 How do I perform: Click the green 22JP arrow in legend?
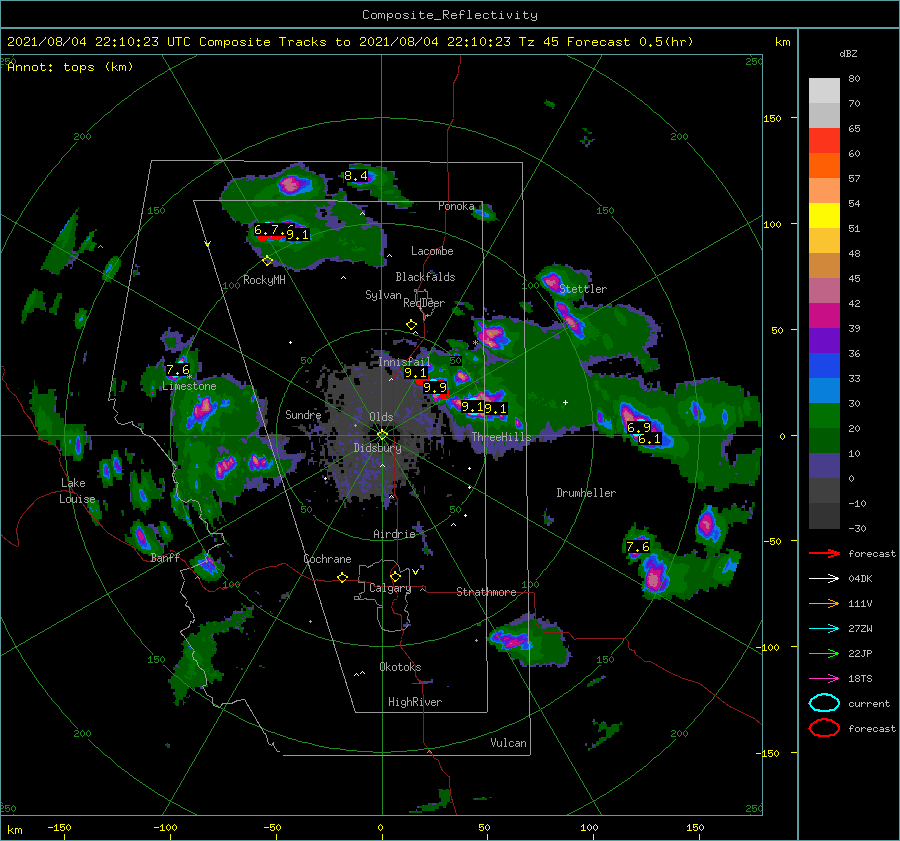tap(824, 653)
